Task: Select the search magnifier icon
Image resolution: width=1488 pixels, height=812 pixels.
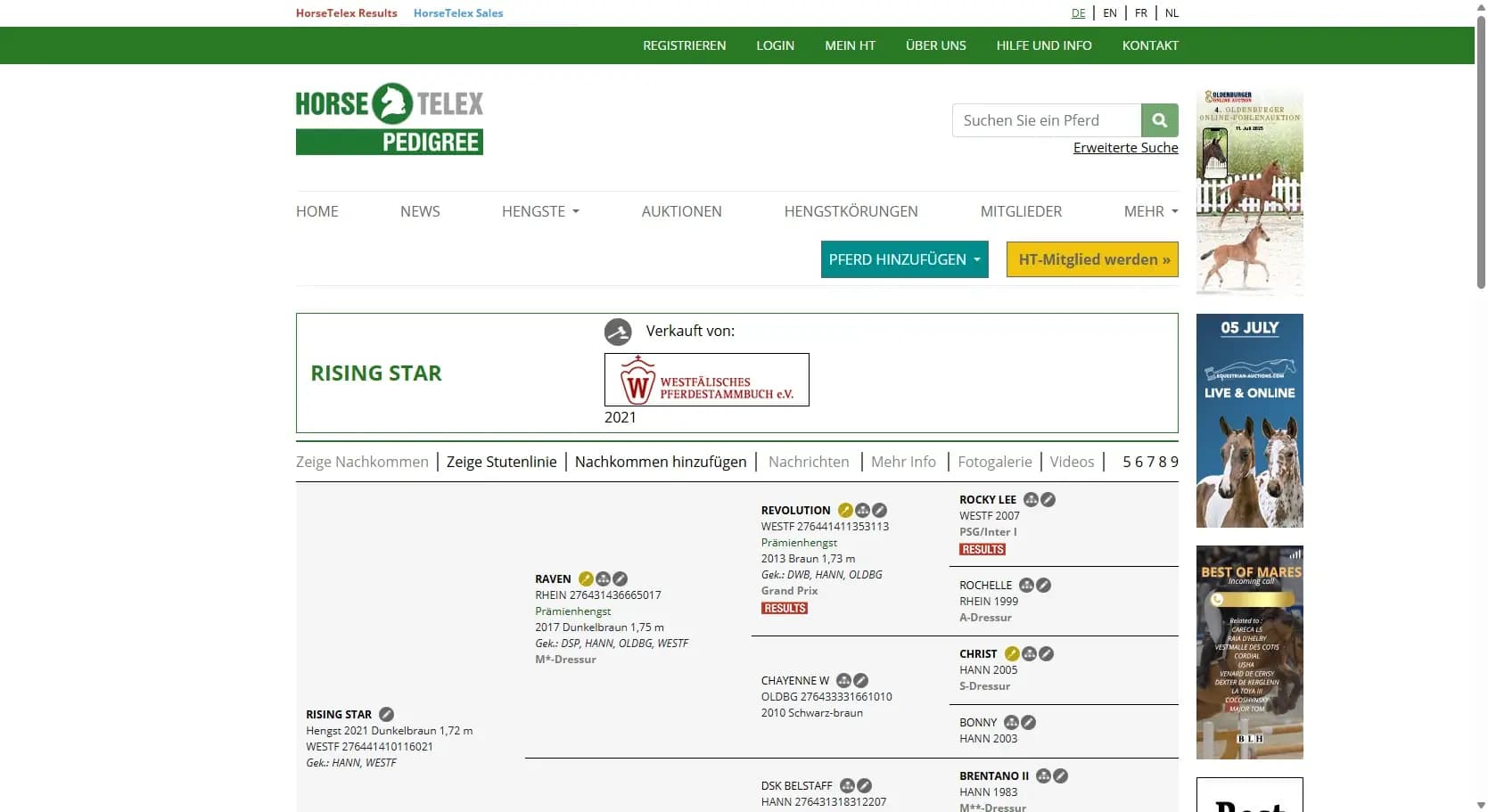Action: click(x=1159, y=120)
